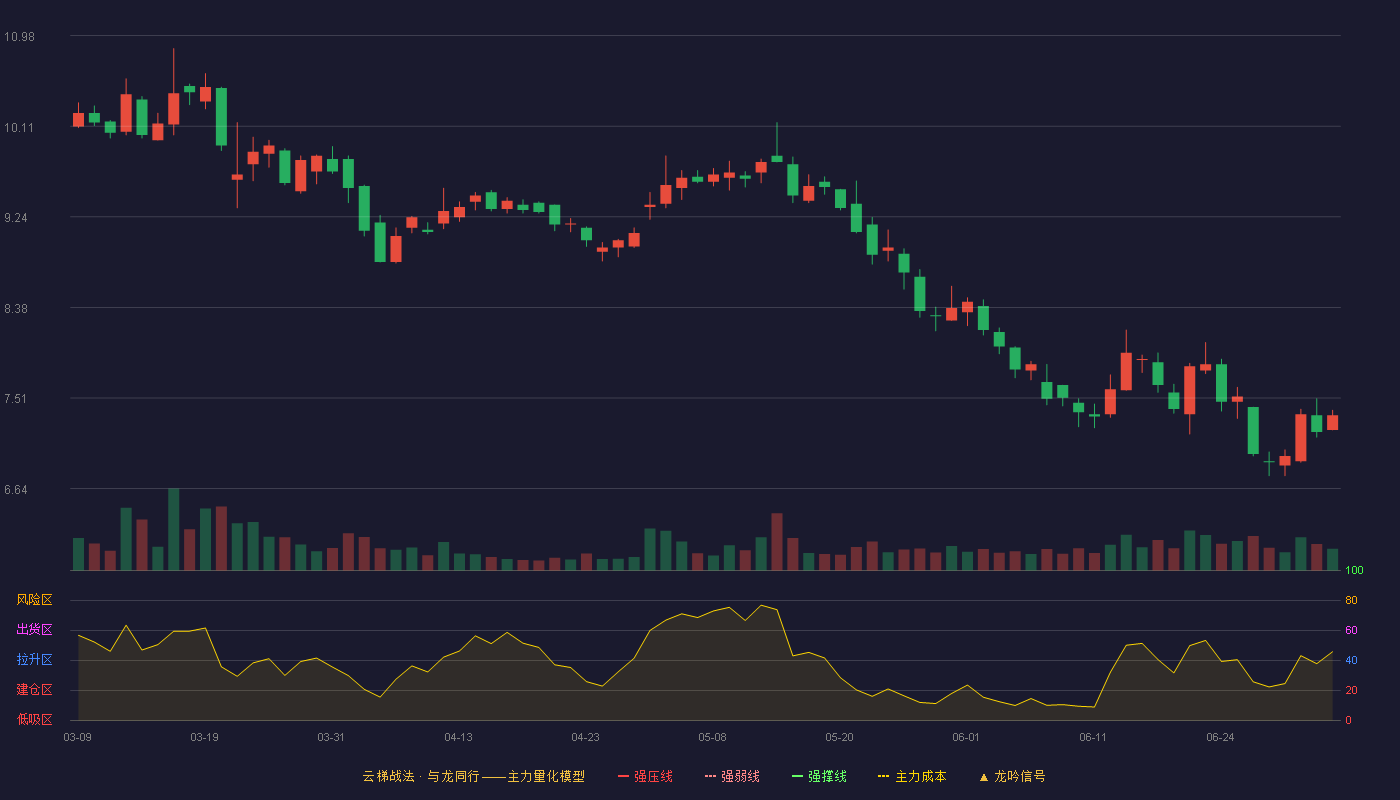Click the 10.98 price axis label
1400x800 pixels.
[x=19, y=36]
